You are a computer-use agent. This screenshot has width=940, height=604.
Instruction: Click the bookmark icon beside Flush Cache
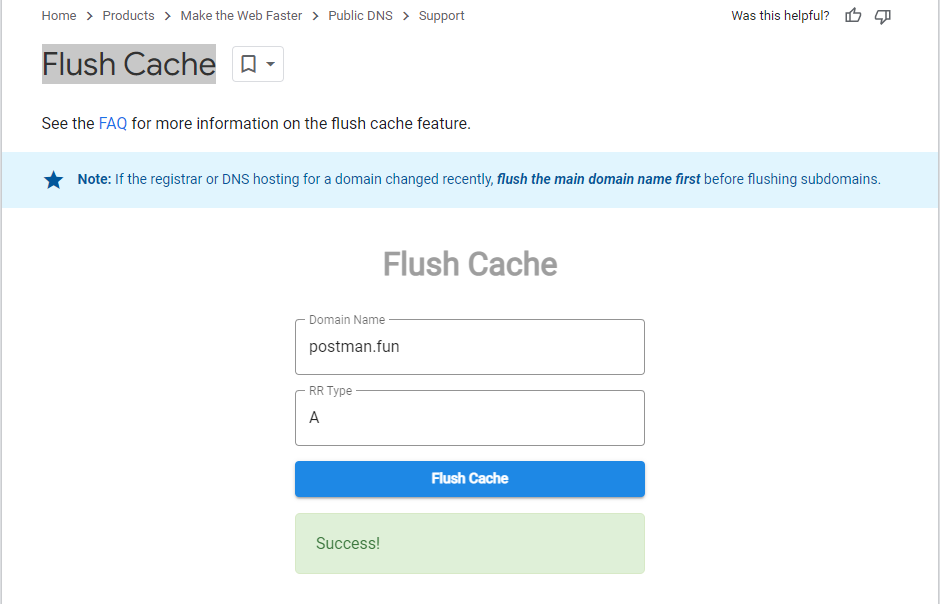tap(248, 64)
